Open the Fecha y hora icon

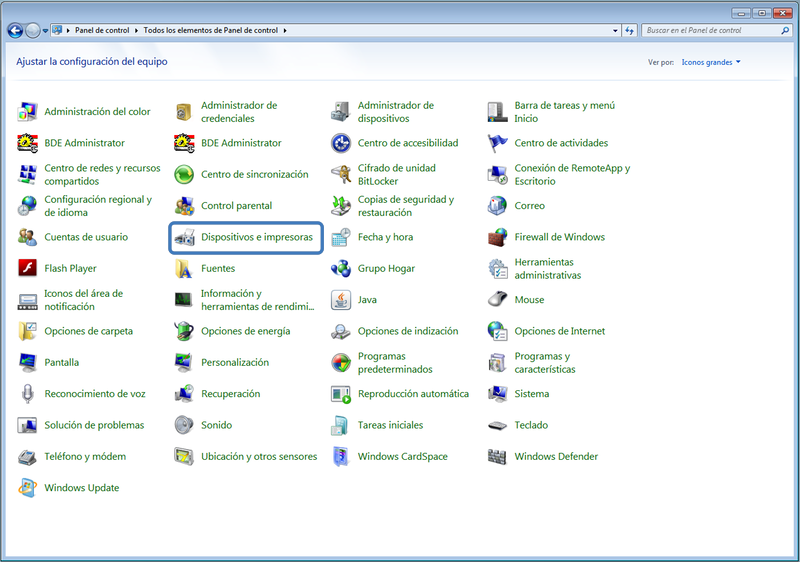(x=340, y=237)
